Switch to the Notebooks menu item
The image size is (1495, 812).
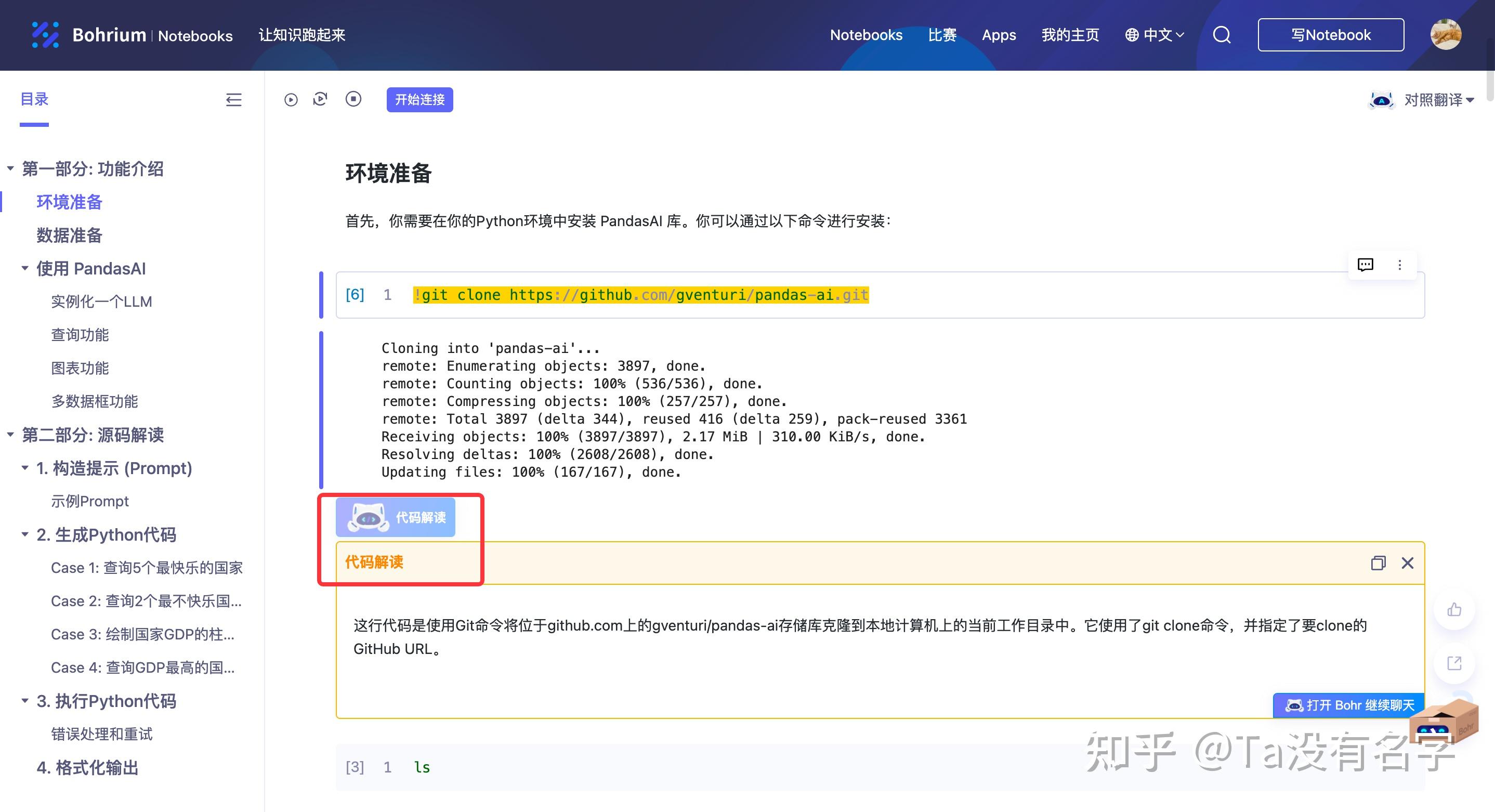(x=865, y=35)
